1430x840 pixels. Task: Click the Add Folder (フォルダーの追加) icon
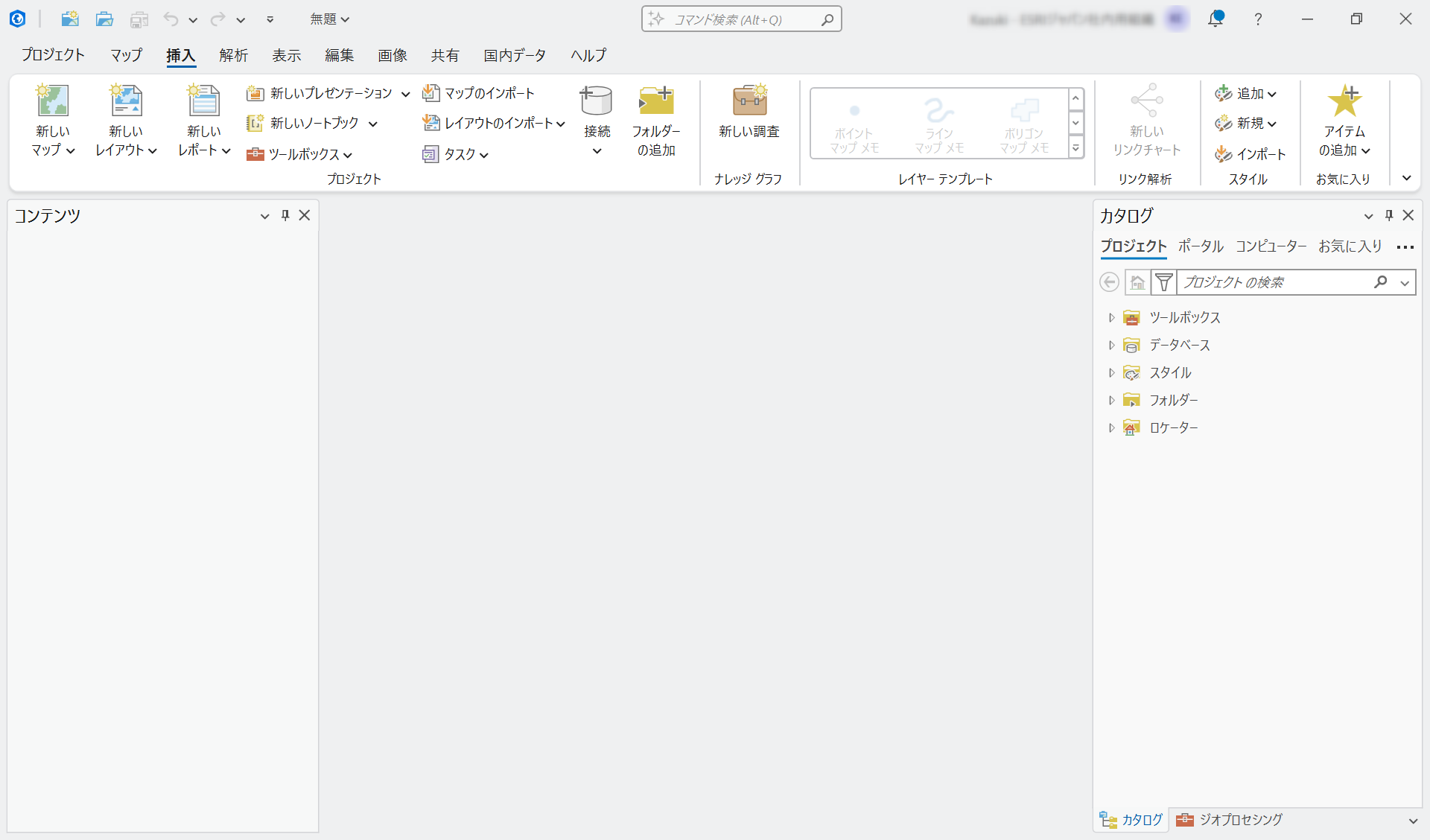point(656,101)
